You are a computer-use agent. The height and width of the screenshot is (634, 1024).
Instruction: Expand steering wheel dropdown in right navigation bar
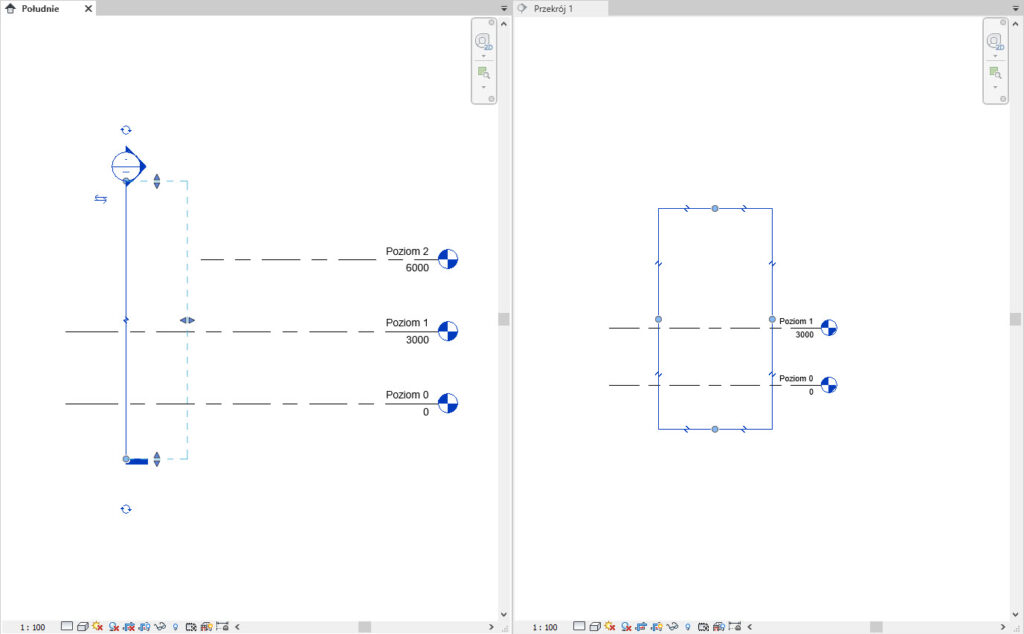click(995, 56)
